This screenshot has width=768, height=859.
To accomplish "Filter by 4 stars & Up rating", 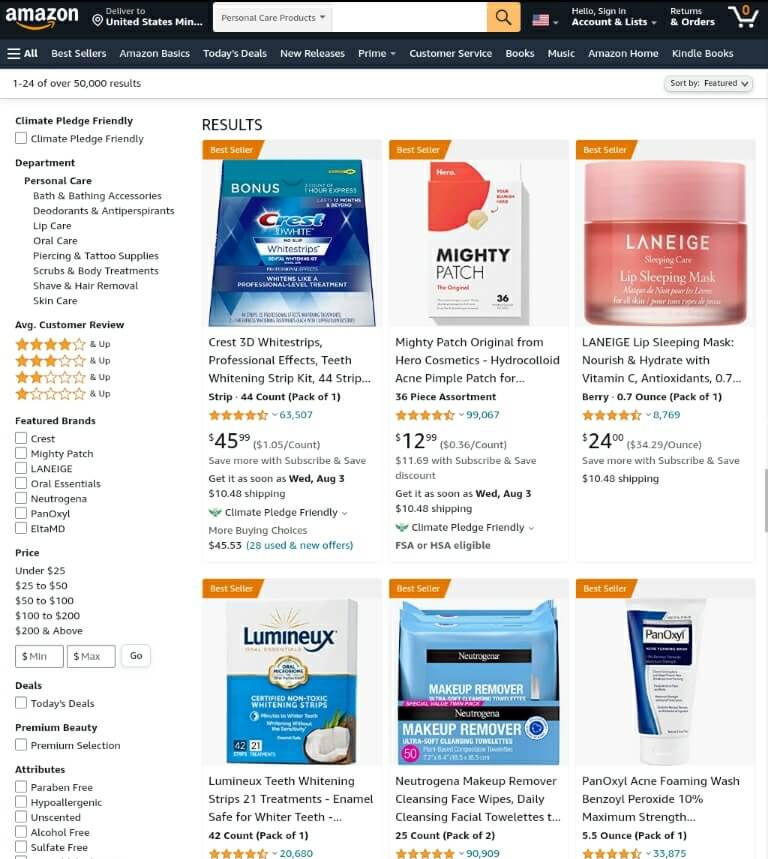I will click(63, 344).
